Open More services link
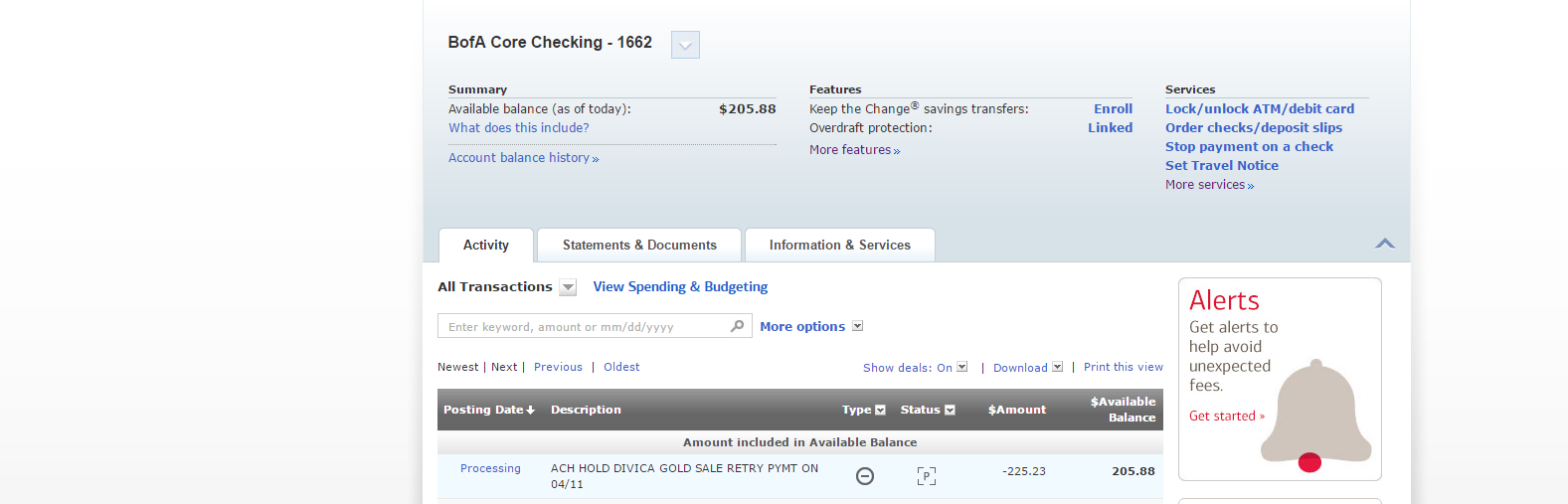Image resolution: width=1568 pixels, height=504 pixels. point(1209,185)
